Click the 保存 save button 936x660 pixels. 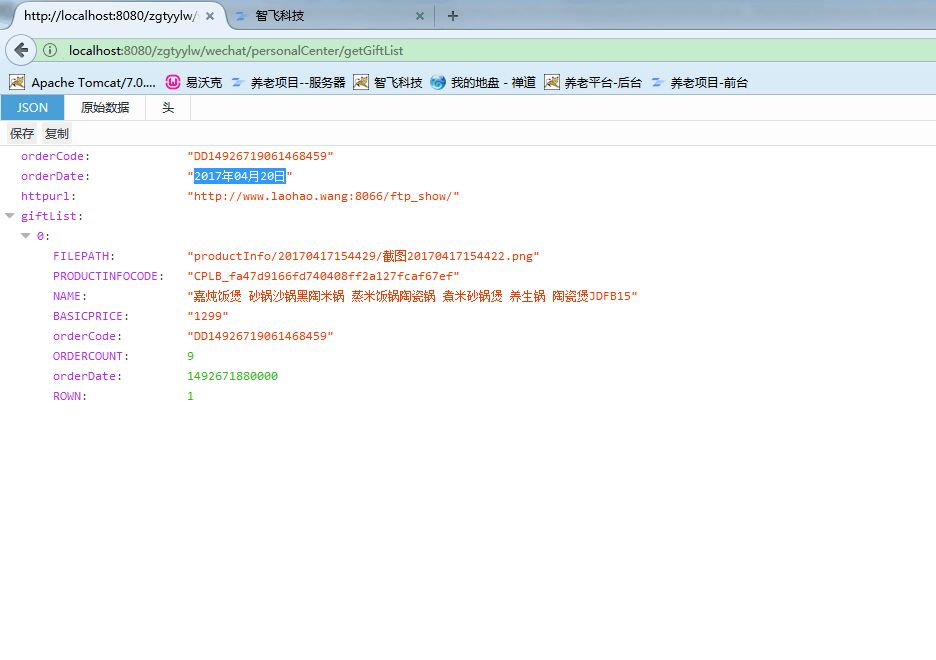pos(22,133)
